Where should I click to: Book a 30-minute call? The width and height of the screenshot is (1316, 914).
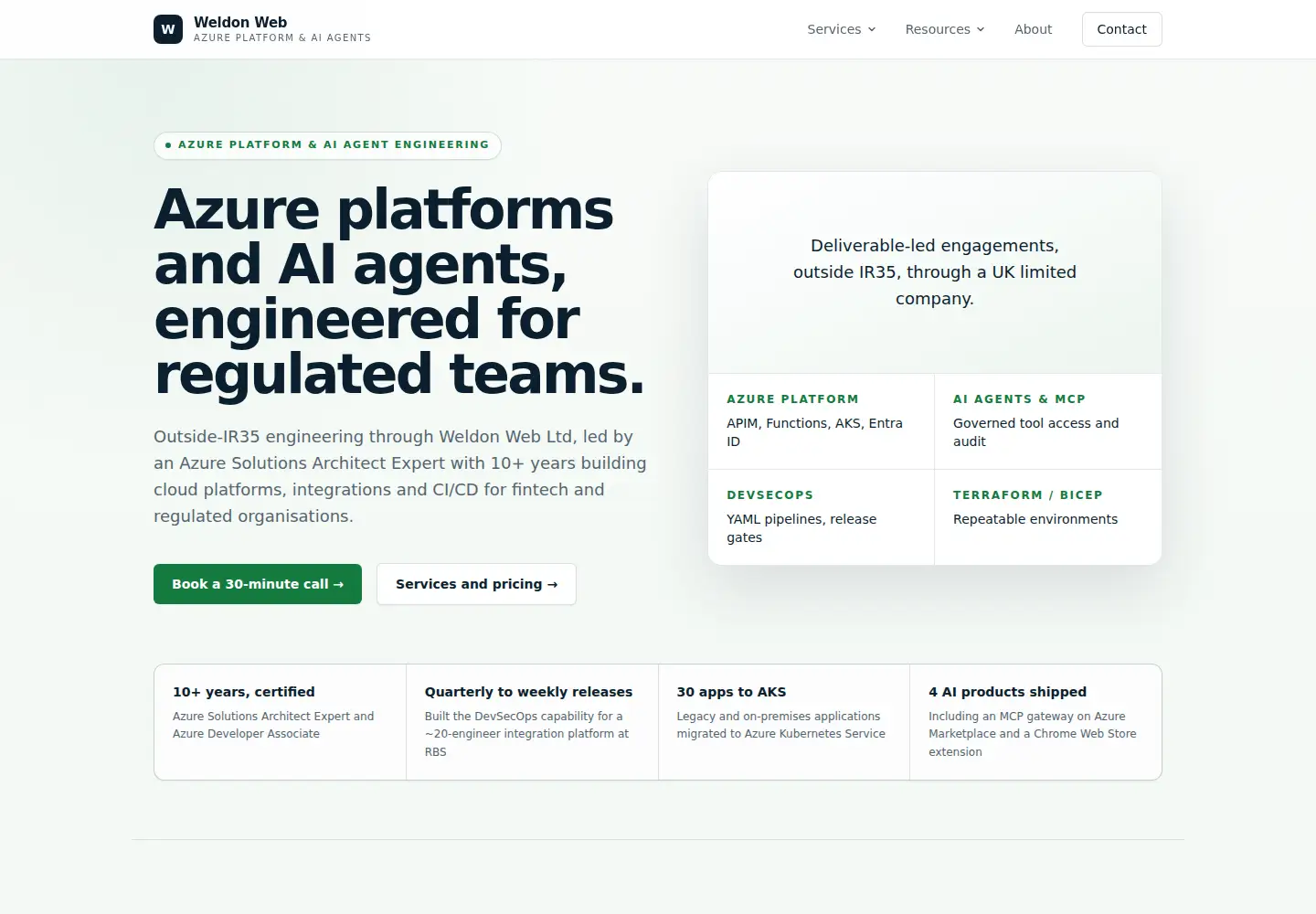pyautogui.click(x=258, y=584)
